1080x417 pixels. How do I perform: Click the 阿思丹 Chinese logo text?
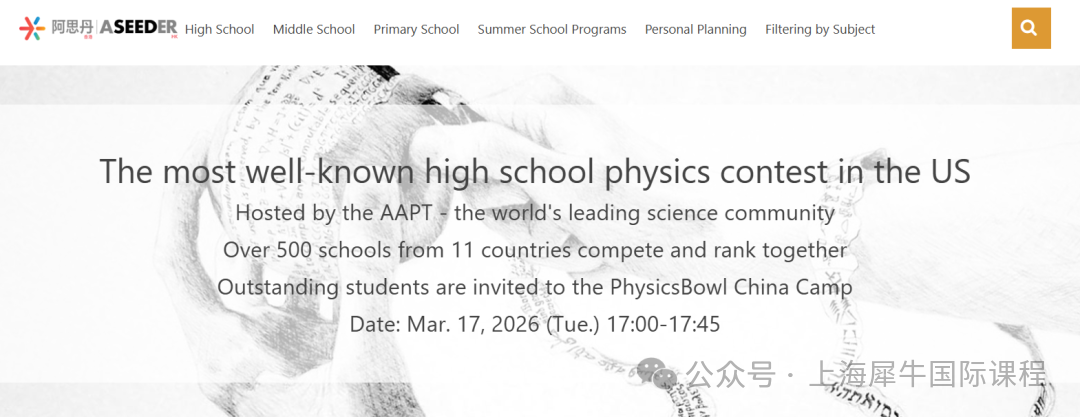72,28
